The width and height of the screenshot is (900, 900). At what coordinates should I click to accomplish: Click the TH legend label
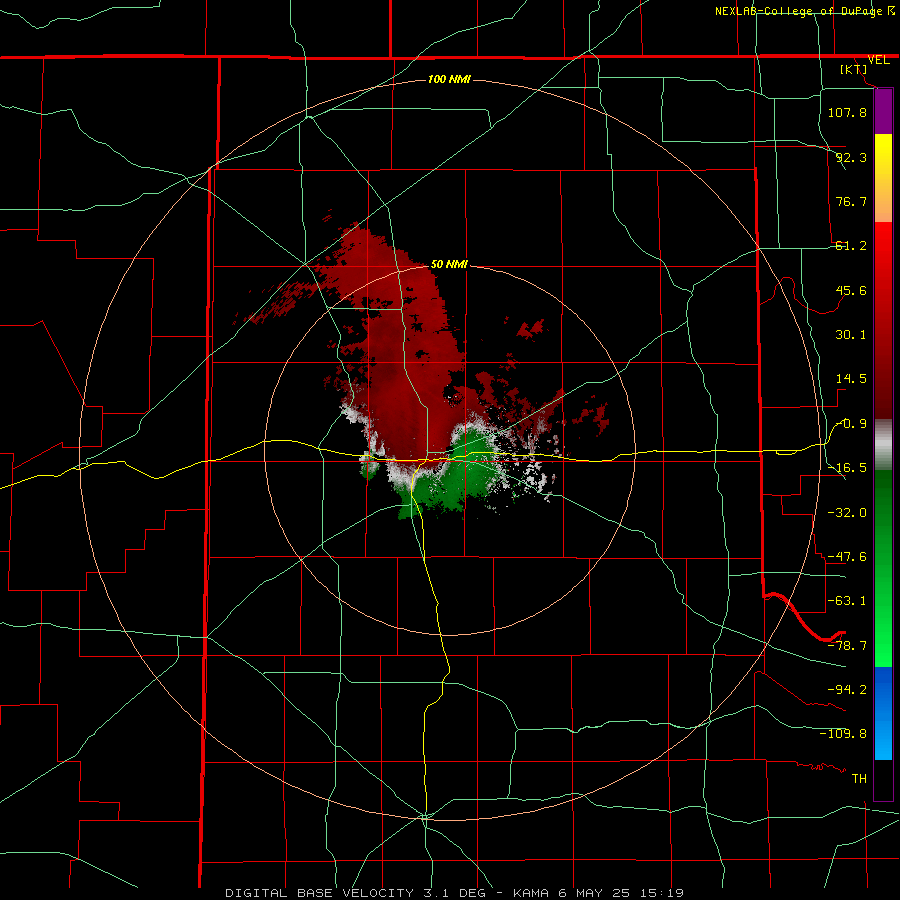(x=859, y=778)
